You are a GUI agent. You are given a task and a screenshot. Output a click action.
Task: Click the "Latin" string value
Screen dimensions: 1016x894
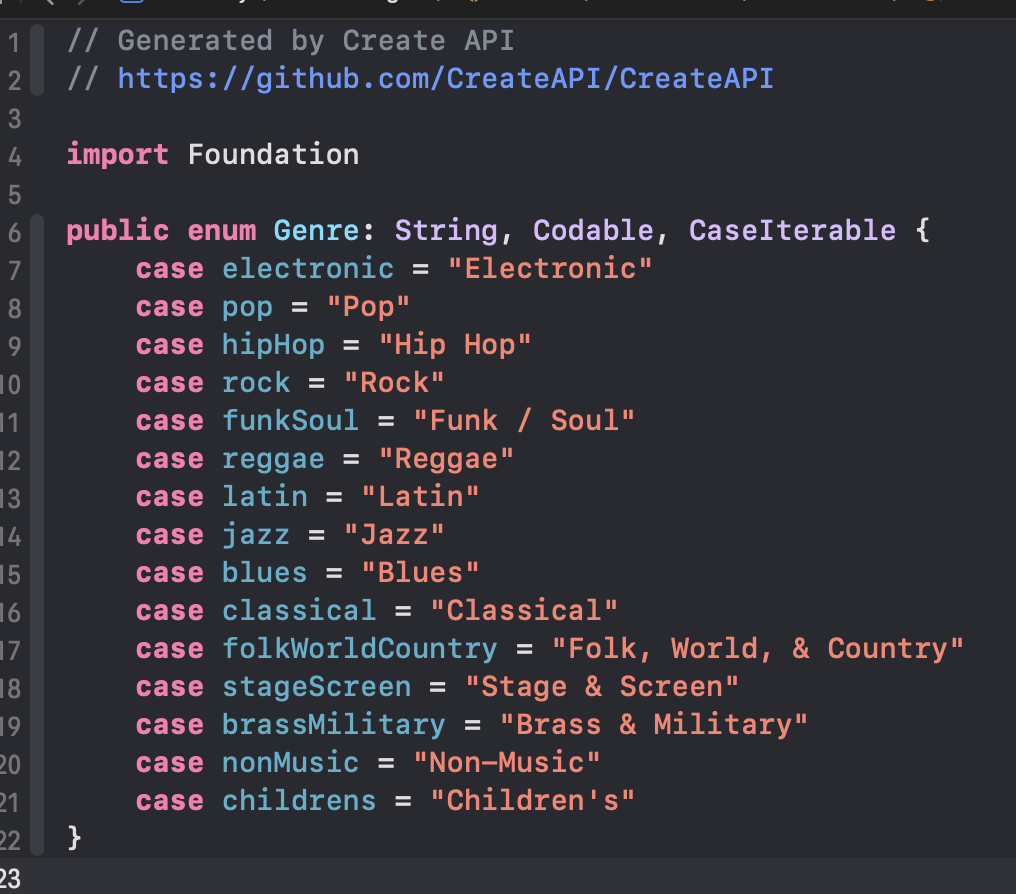point(421,497)
